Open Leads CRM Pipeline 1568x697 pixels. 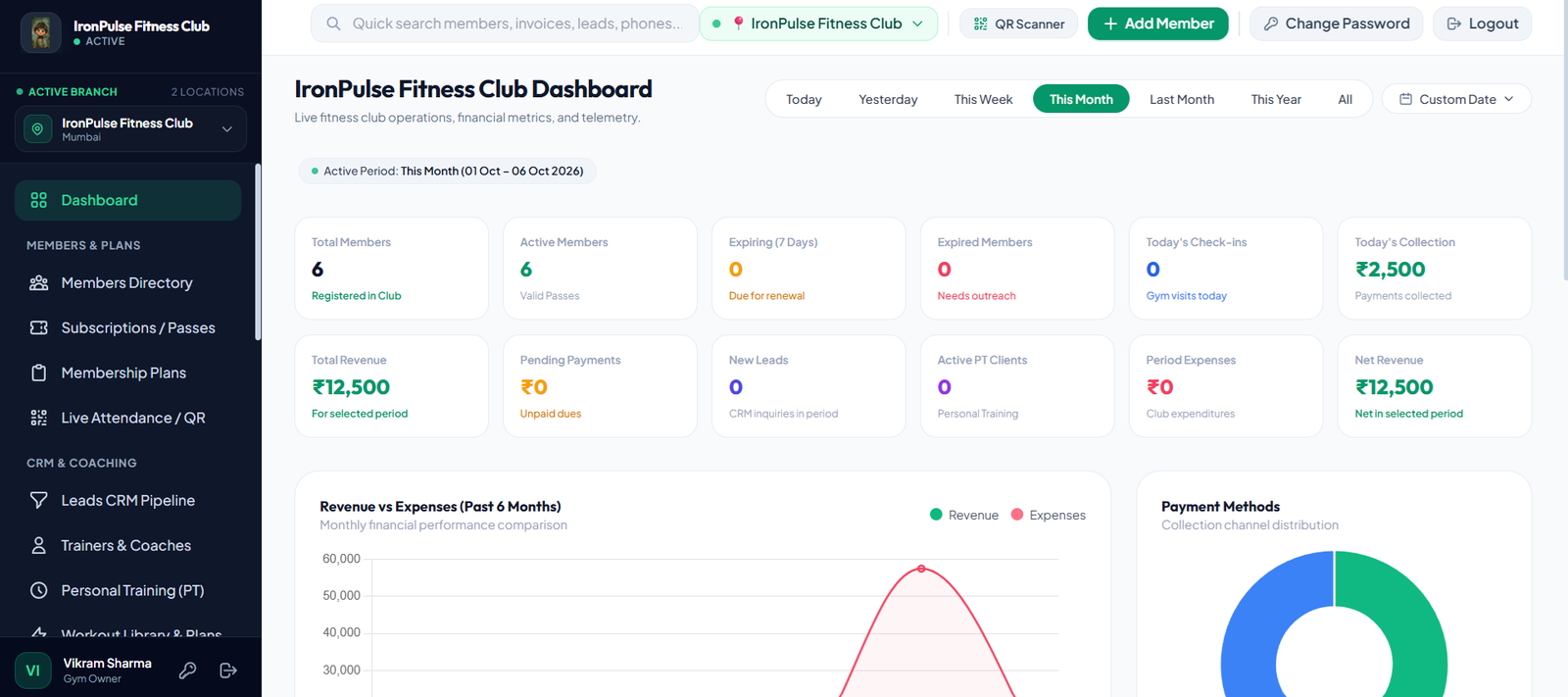tap(127, 500)
